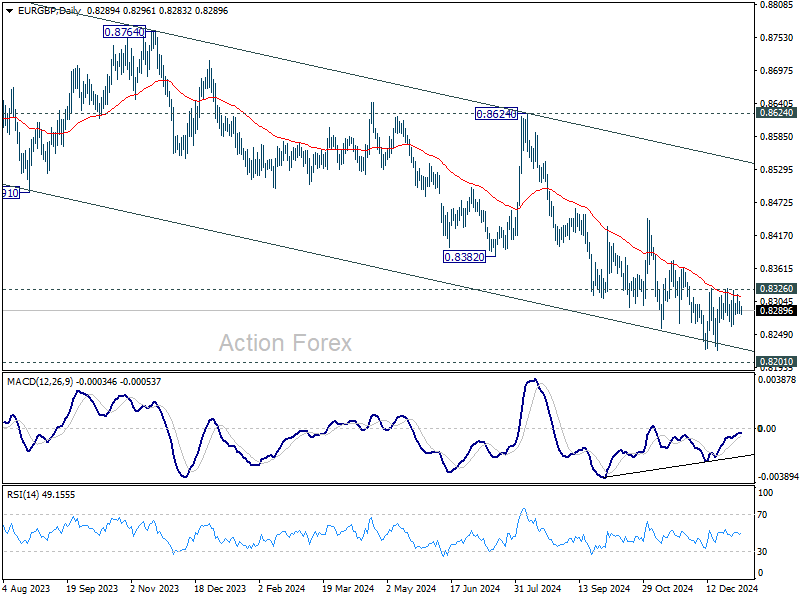Click the 2 Feb 2024 date label
The height and width of the screenshot is (600, 800).
[282, 588]
